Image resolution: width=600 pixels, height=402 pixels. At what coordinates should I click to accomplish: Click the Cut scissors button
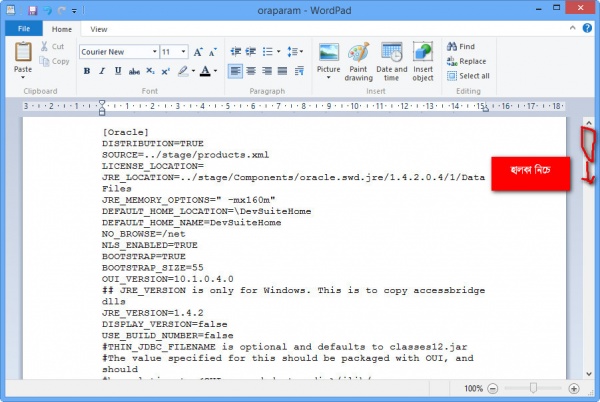[x=53, y=46]
